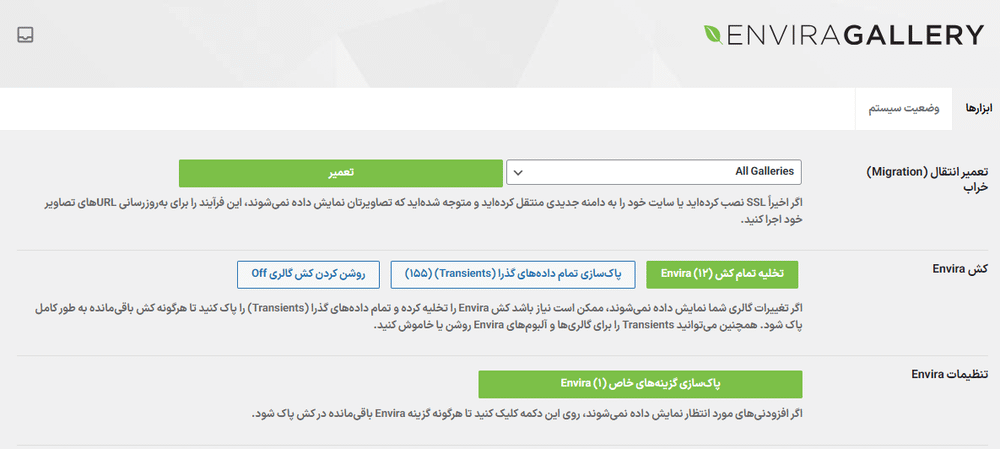Image resolution: width=1000 pixels, height=449 pixels.
Task: Switch to the ابزارها tab
Action: (x=976, y=108)
